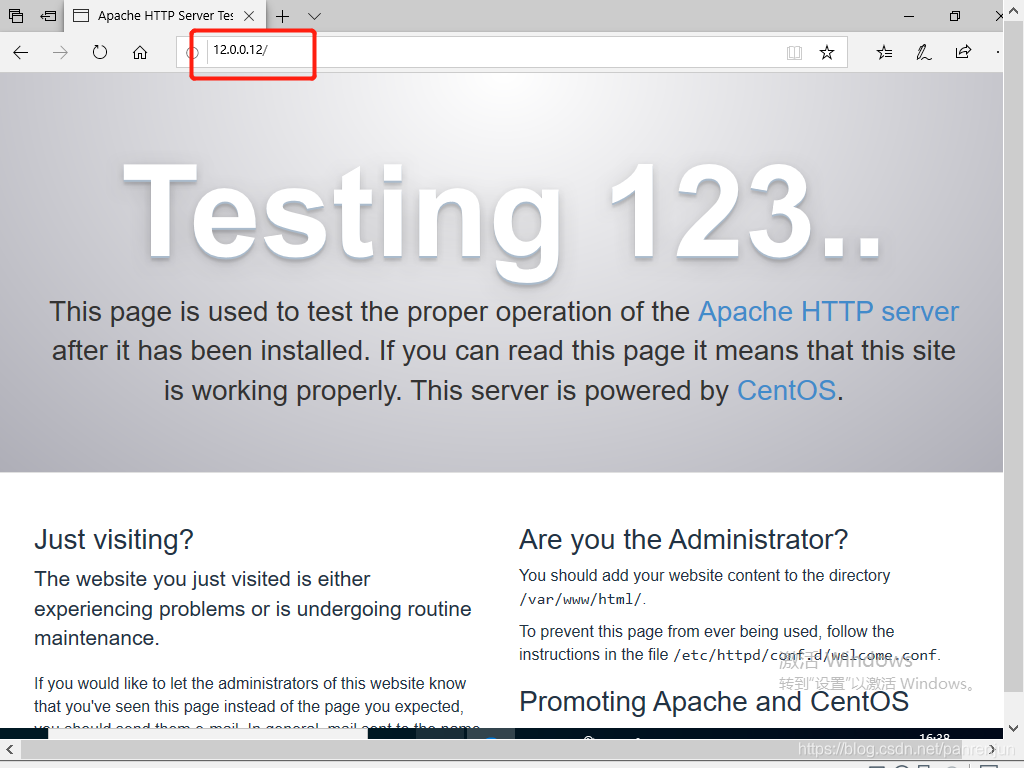The width and height of the screenshot is (1024, 768).
Task: Open the favorites hub icon
Action: click(x=884, y=52)
